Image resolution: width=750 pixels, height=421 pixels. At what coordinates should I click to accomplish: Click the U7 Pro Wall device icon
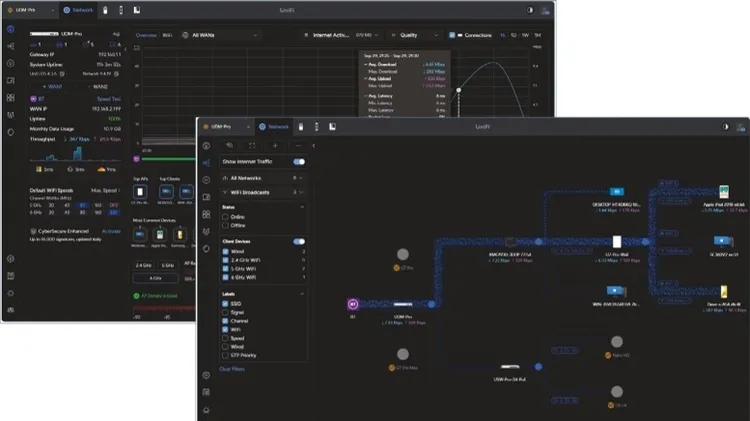pyautogui.click(x=617, y=241)
